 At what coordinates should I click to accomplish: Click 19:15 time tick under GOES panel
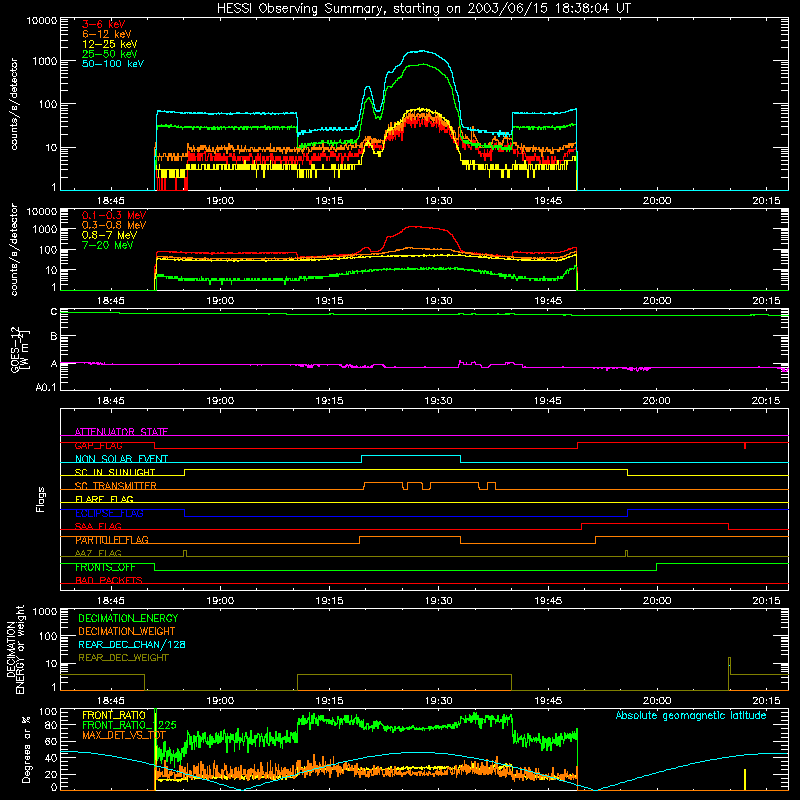329,401
